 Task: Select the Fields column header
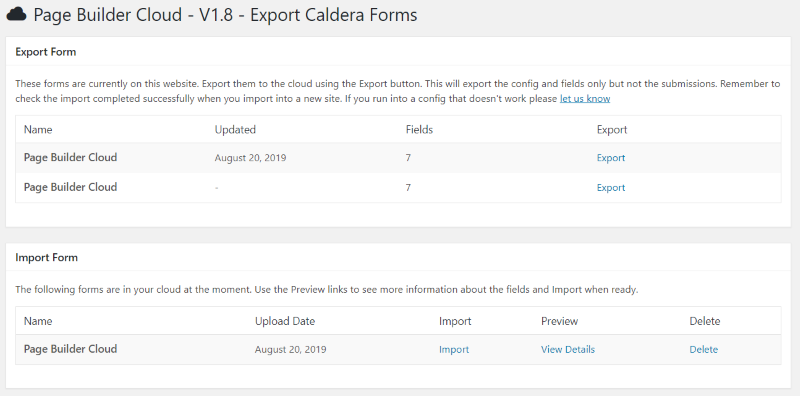419,130
